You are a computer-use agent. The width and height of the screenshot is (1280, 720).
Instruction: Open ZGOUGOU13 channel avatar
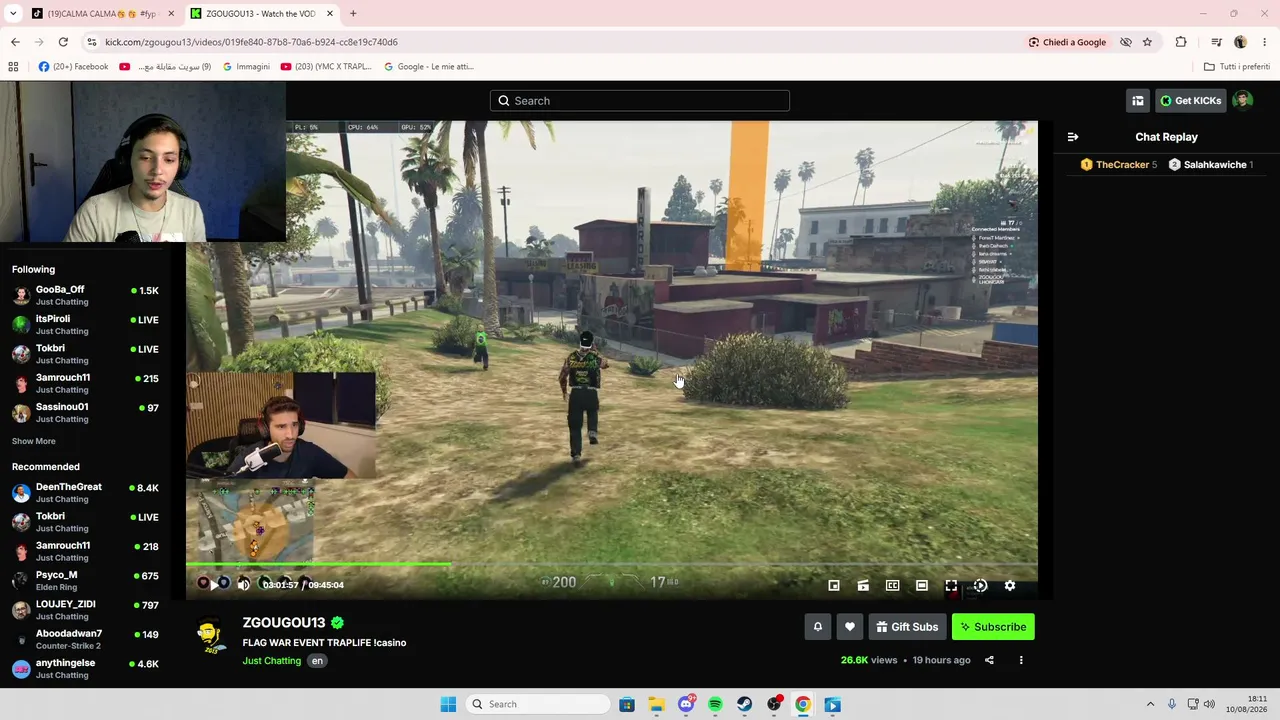209,637
